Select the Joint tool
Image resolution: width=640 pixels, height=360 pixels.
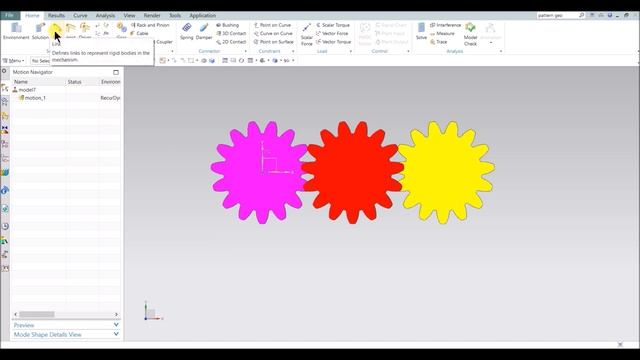tap(71, 31)
